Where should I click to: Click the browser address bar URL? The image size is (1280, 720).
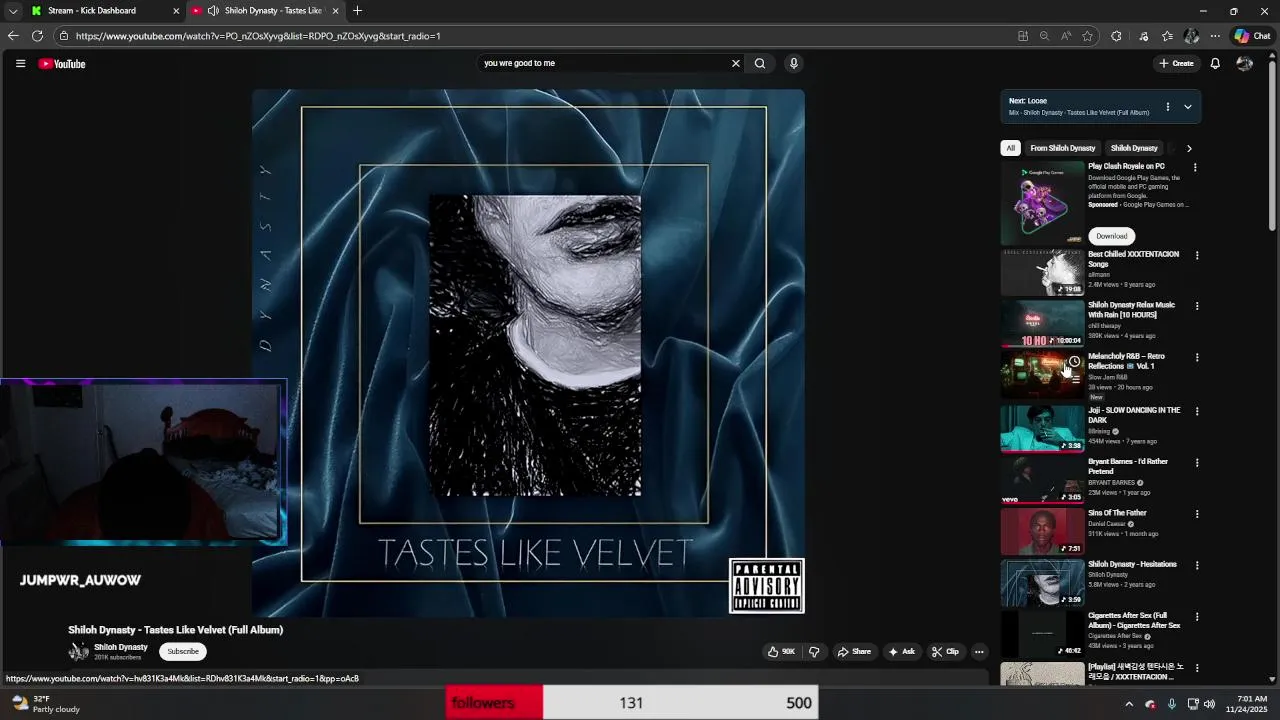258,36
